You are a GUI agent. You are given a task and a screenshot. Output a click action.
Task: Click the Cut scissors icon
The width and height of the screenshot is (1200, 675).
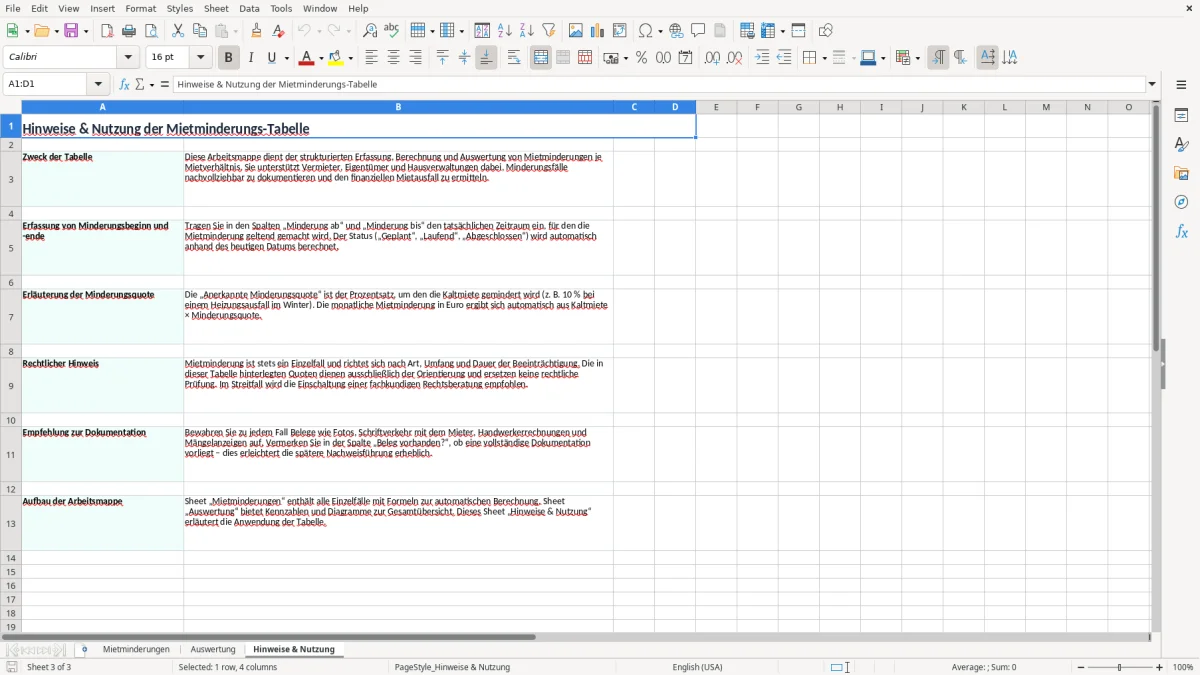pos(178,31)
